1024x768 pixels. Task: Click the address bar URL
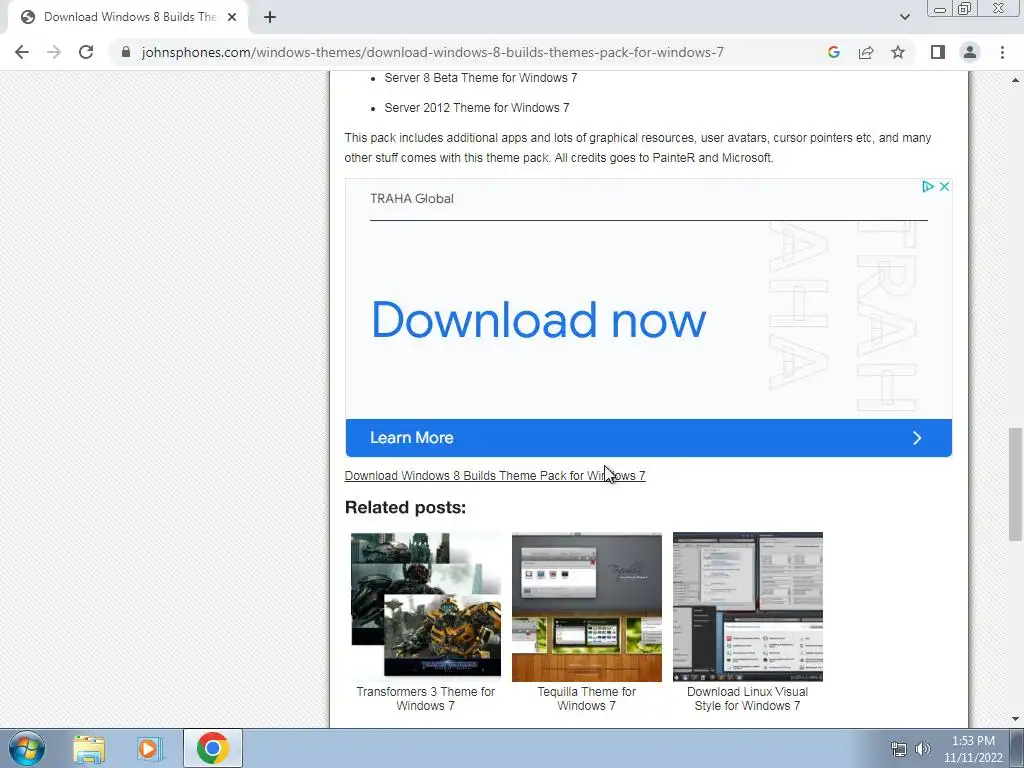[432, 52]
